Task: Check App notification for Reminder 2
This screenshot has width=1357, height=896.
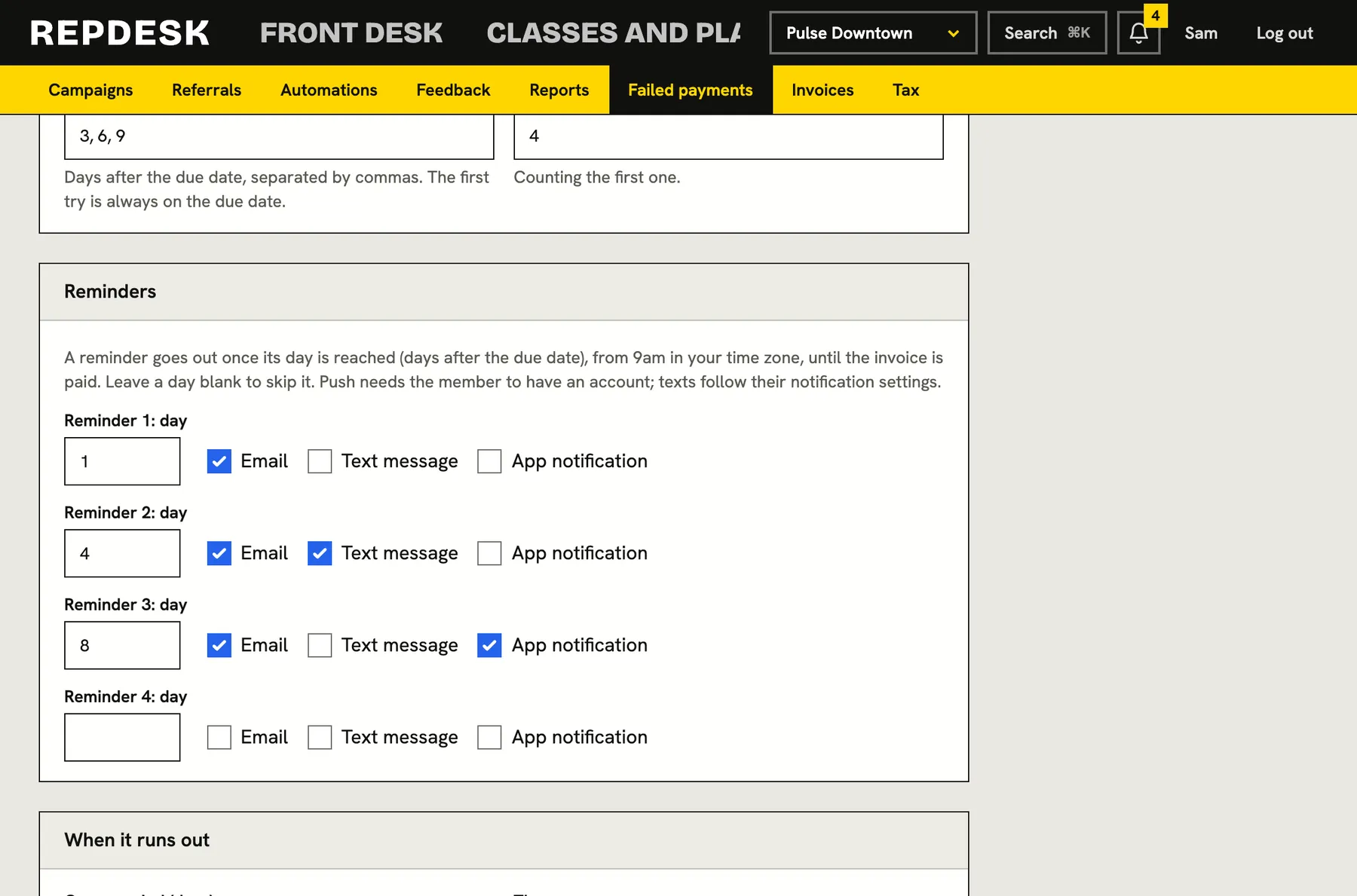Action: coord(489,553)
